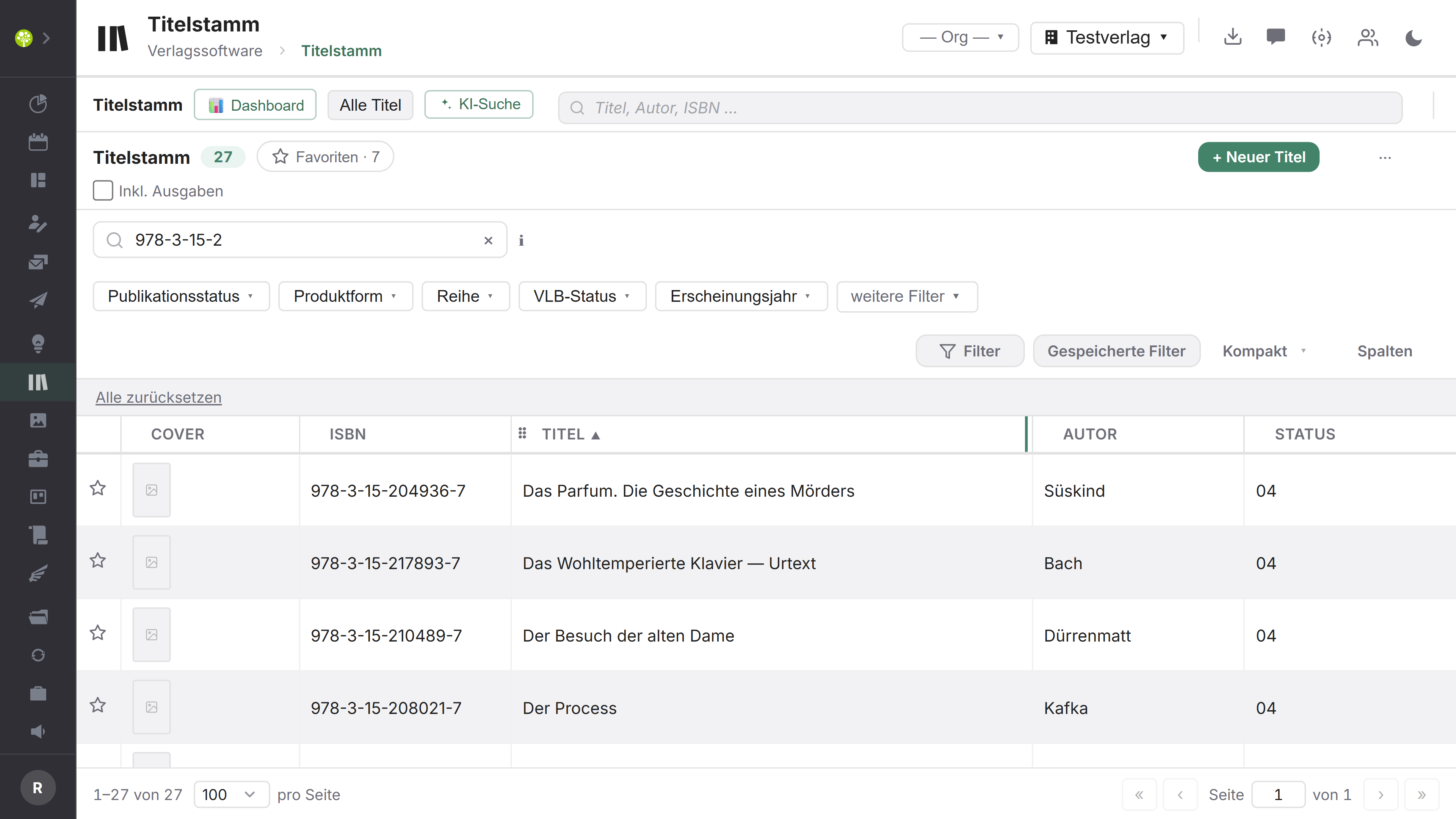This screenshot has width=1456, height=819.
Task: Open the scroll document sidebar icon
Action: (38, 535)
